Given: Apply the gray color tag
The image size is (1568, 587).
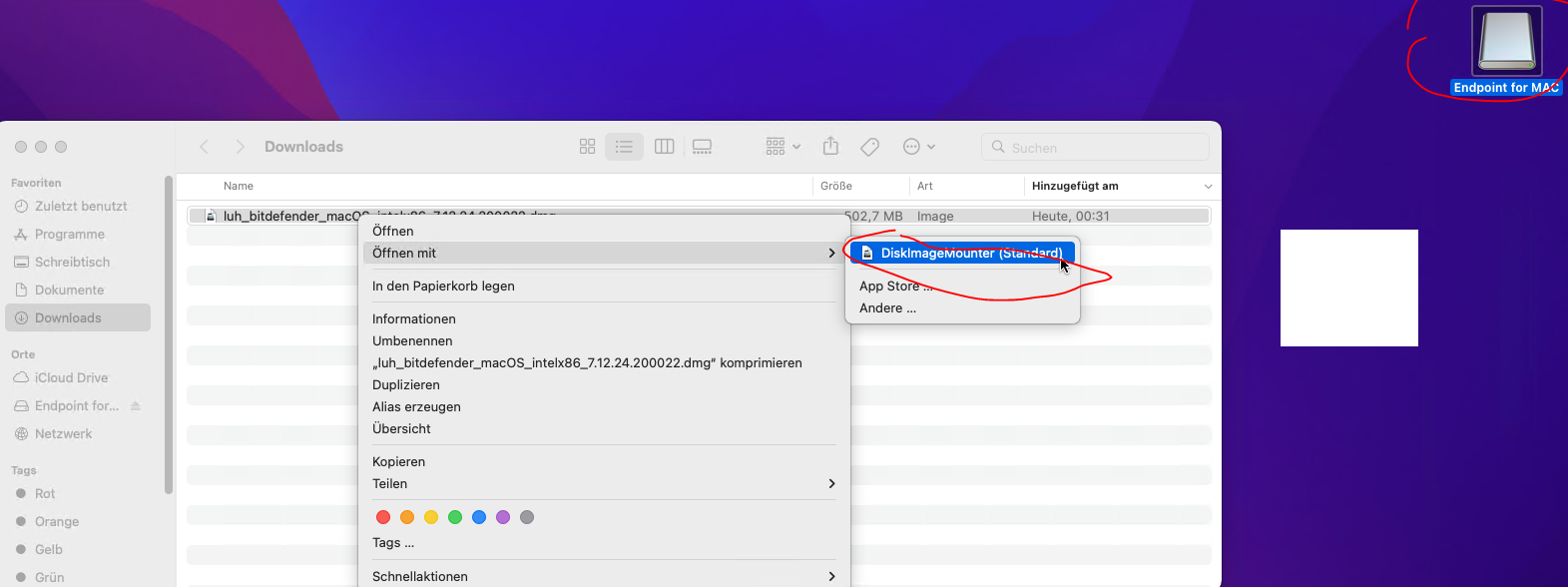Looking at the screenshot, I should point(527,517).
